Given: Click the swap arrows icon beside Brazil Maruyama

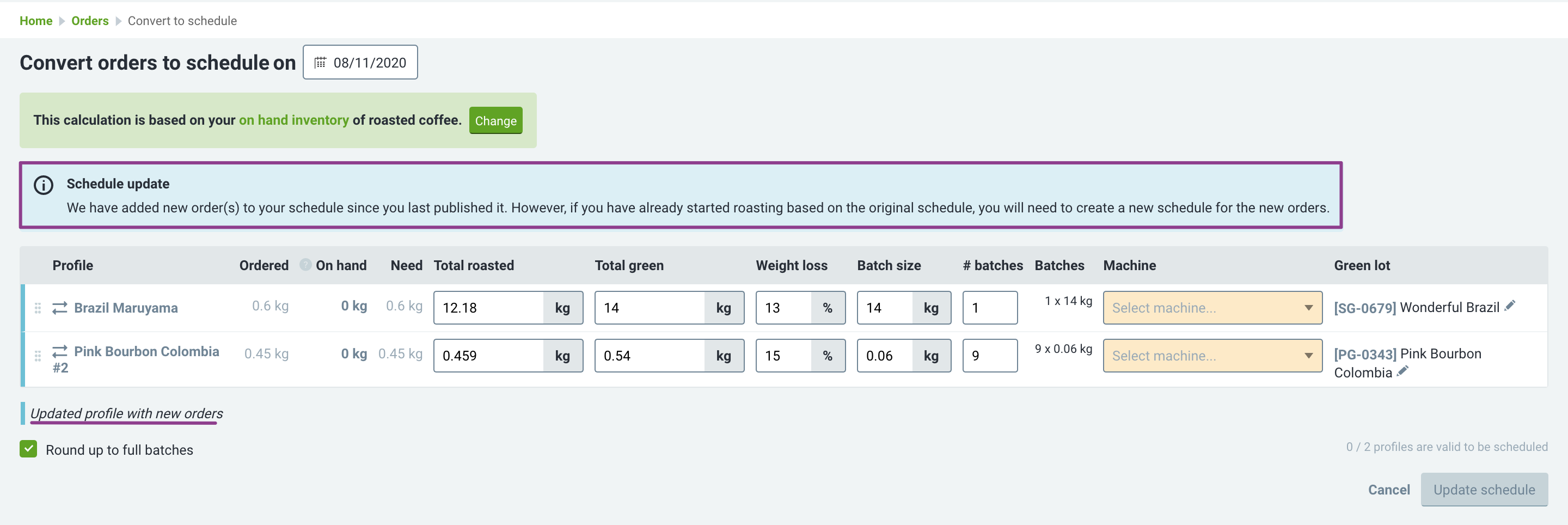Looking at the screenshot, I should click(60, 308).
